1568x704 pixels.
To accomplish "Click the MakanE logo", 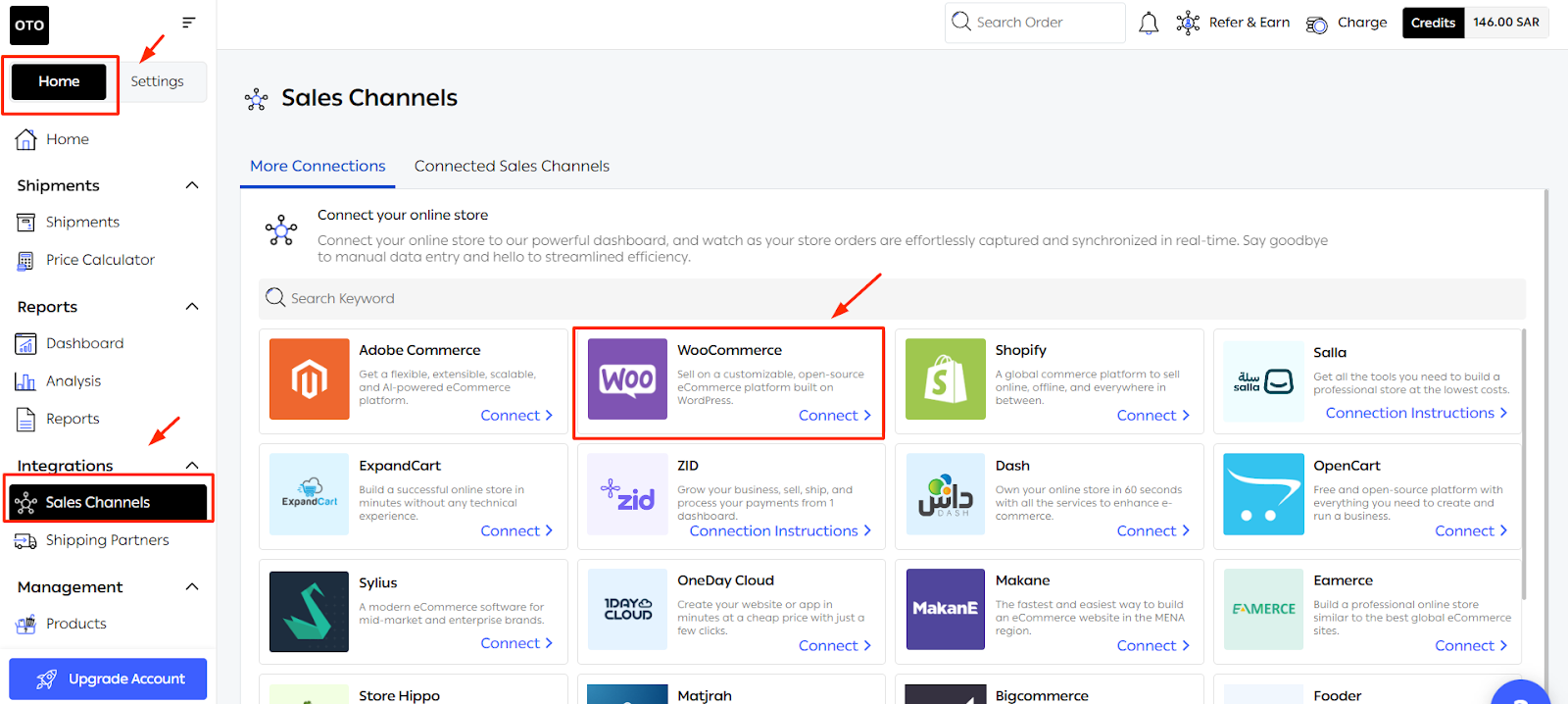I will pyautogui.click(x=946, y=609).
